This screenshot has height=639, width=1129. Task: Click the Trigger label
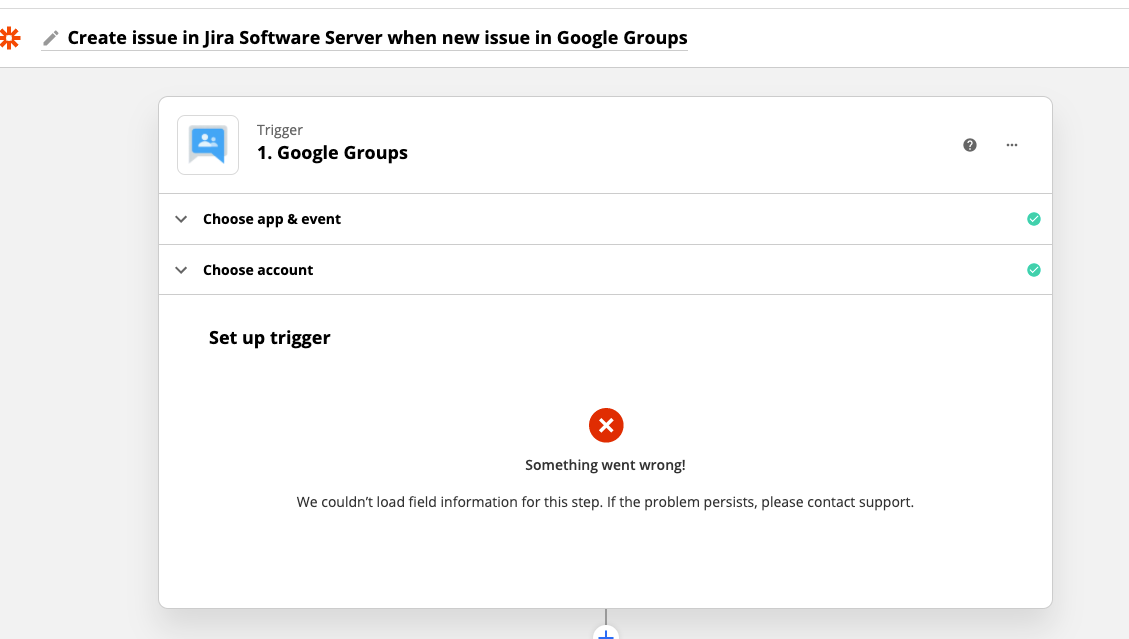[280, 130]
